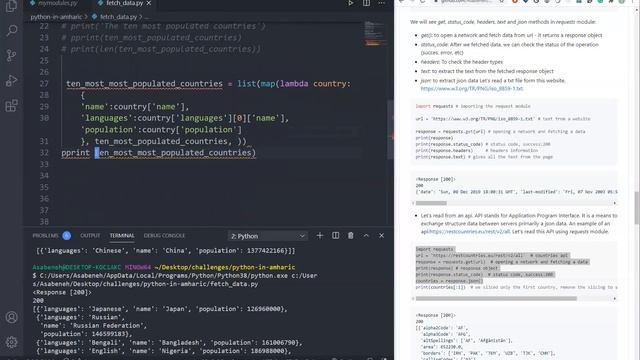The width and height of the screenshot is (640, 360).
Task: Click the '<Response [200]>' terminal line
Action: point(62,292)
